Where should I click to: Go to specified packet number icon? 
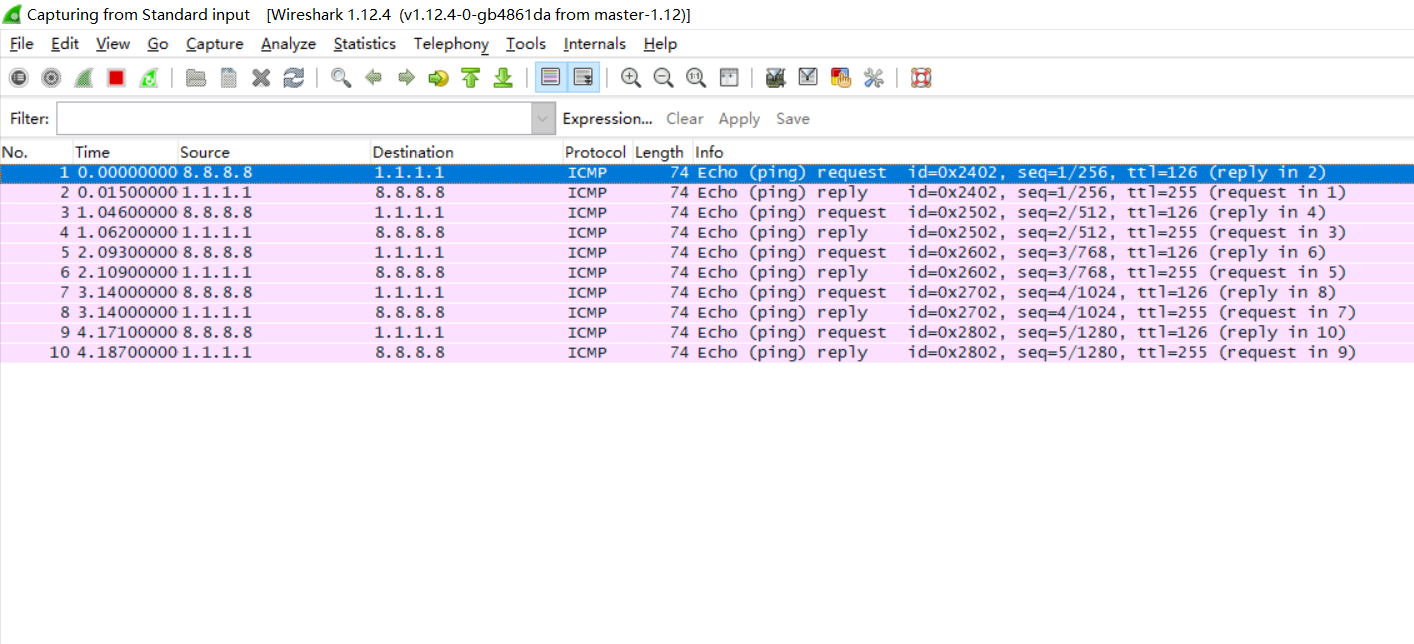(x=438, y=78)
